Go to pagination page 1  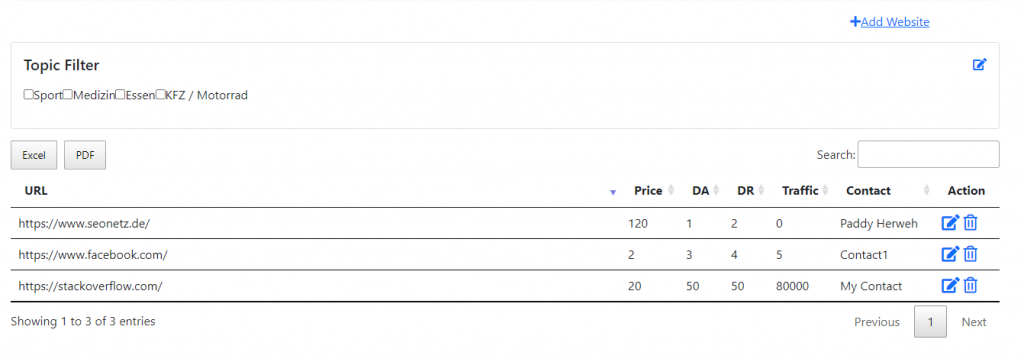point(931,321)
